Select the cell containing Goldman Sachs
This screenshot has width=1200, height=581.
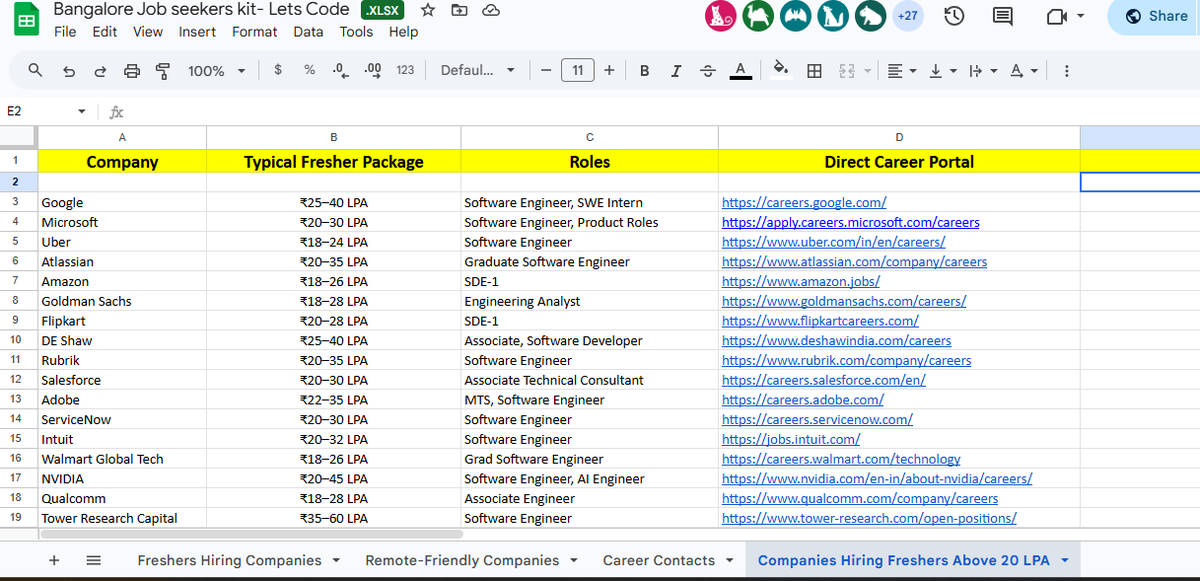[x=122, y=301]
